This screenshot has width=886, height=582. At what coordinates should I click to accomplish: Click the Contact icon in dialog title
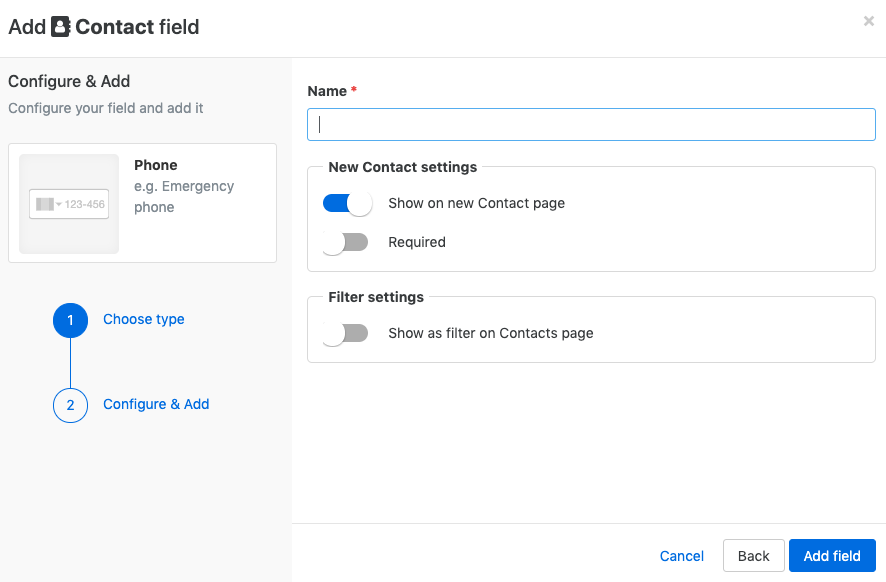pos(60,27)
